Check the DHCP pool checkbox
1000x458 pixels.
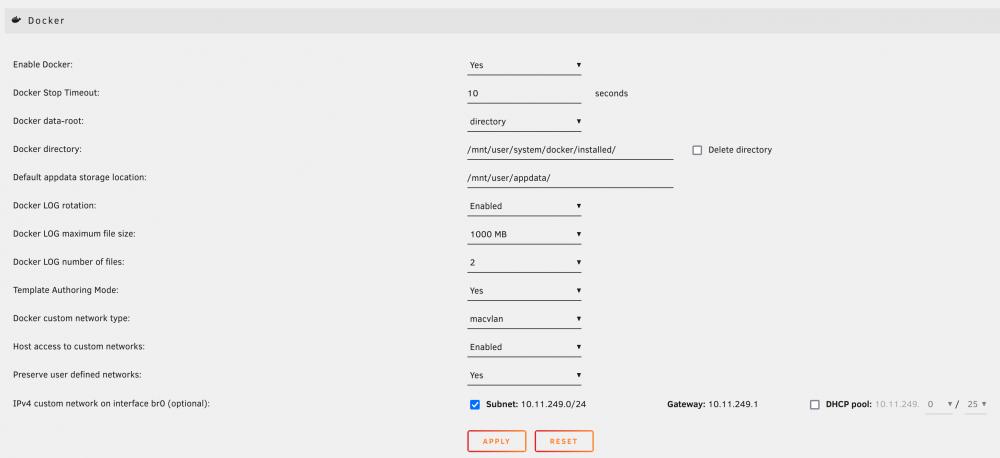point(814,404)
